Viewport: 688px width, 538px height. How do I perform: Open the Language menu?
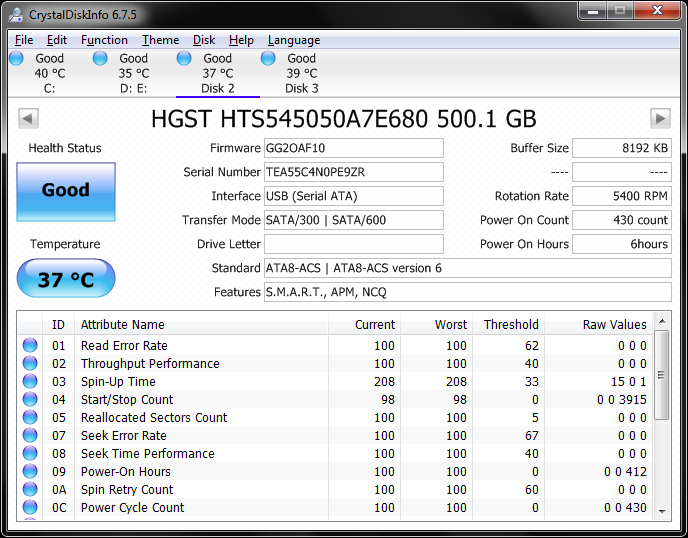(x=294, y=40)
